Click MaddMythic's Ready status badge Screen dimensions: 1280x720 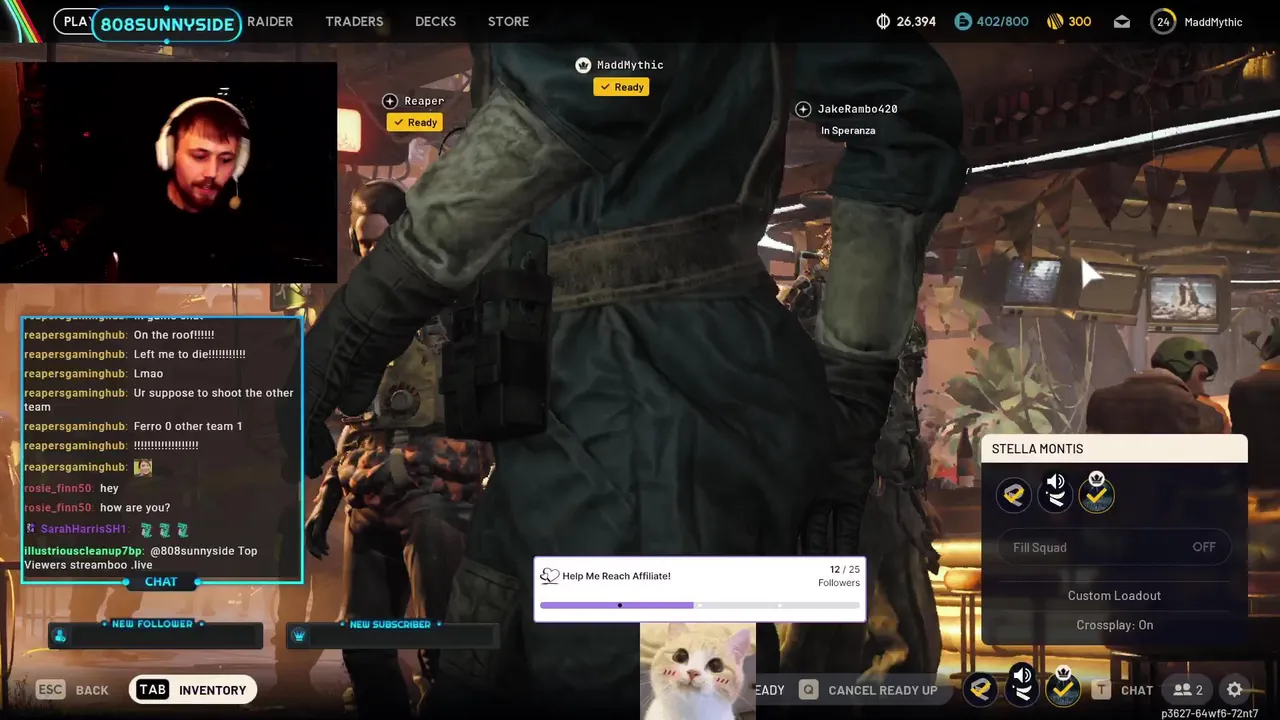coord(622,87)
